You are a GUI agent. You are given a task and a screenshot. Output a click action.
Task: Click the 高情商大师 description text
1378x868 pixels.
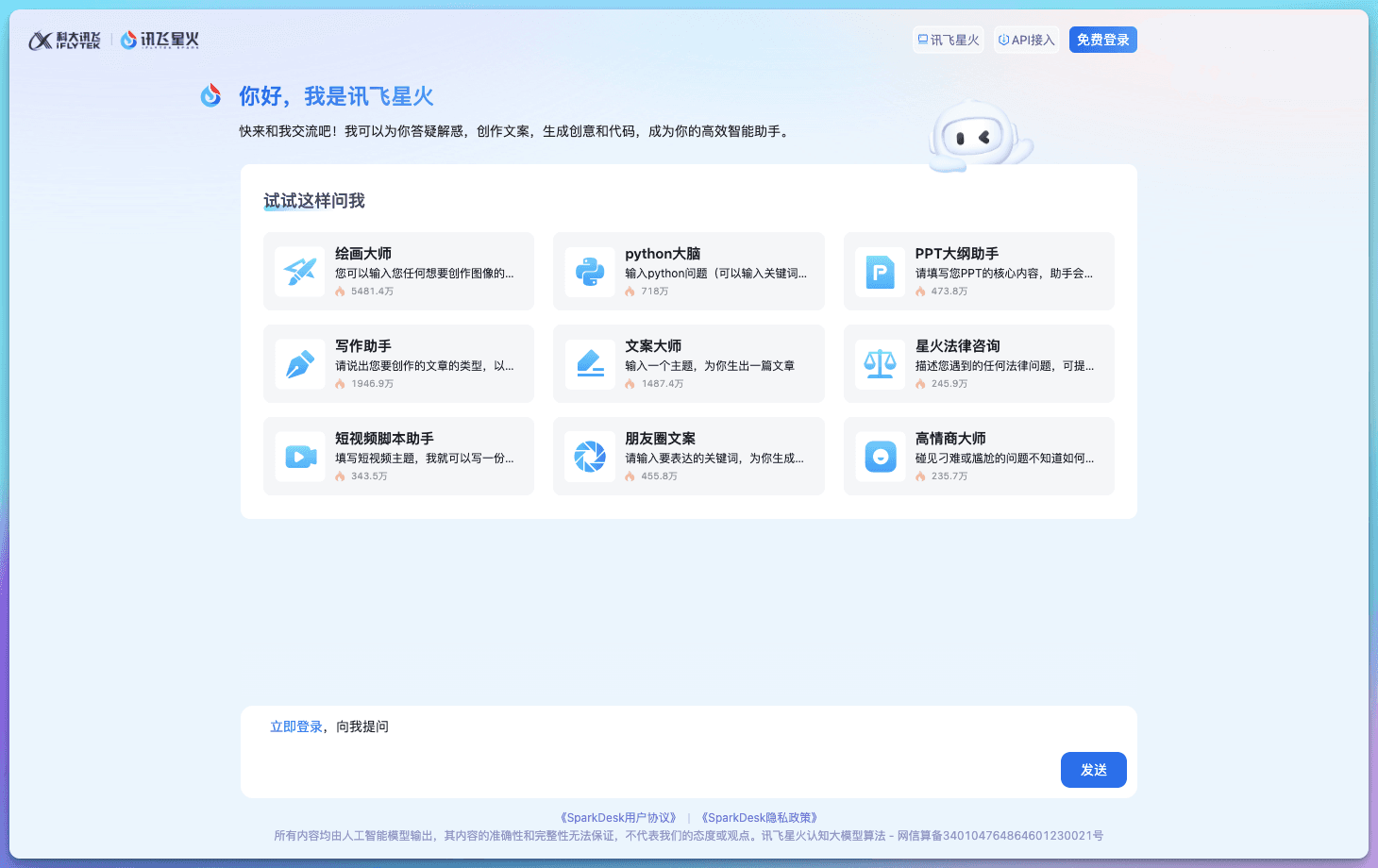pos(1005,459)
